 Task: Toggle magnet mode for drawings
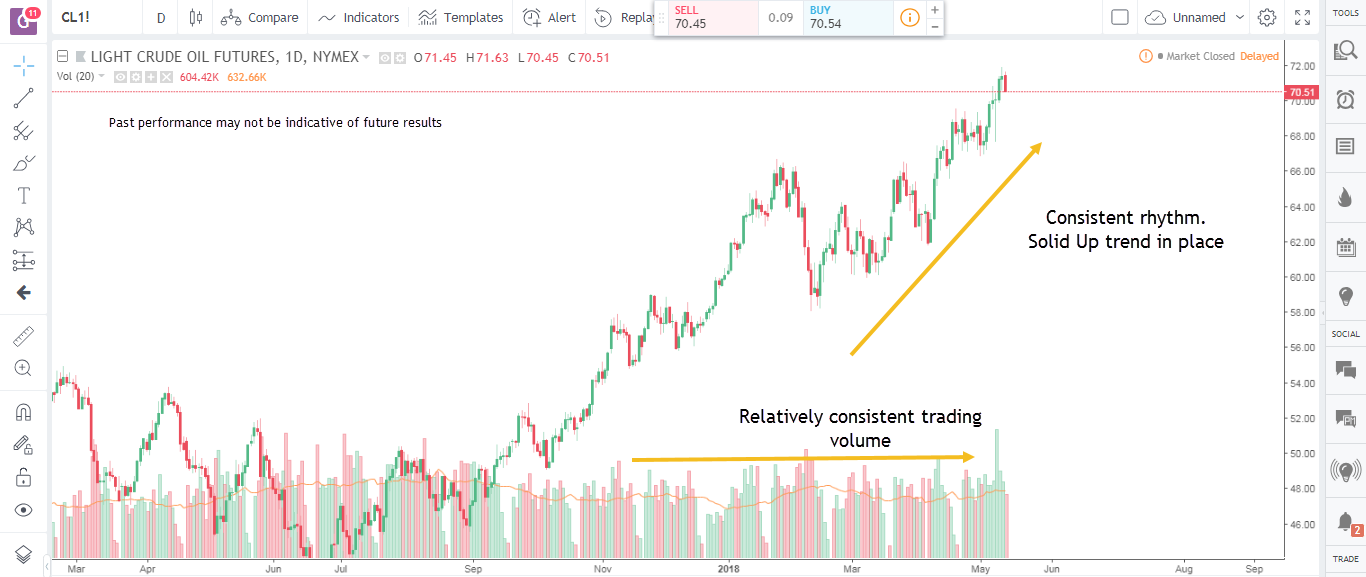(24, 412)
